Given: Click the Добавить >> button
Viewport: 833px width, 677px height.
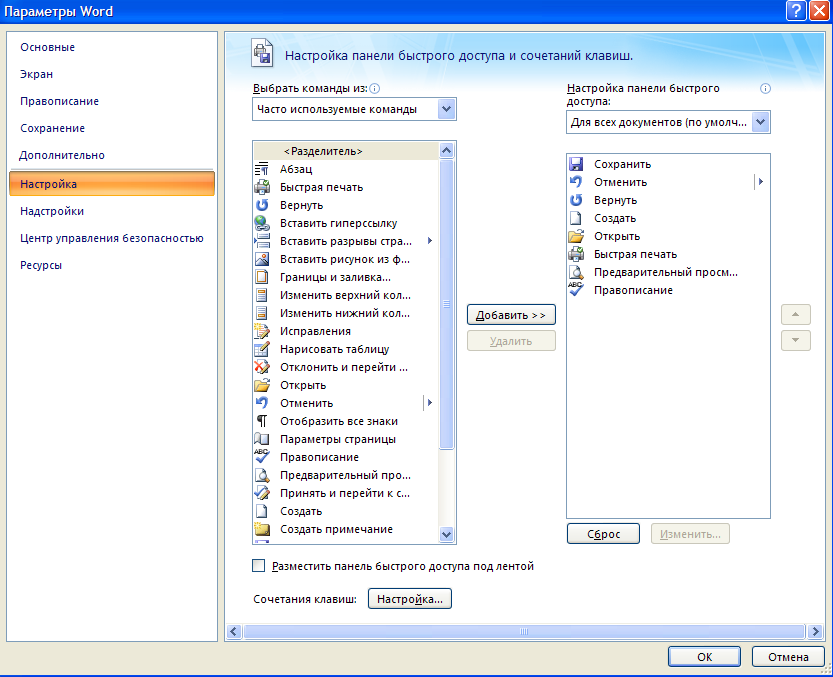Looking at the screenshot, I should pyautogui.click(x=511, y=315).
